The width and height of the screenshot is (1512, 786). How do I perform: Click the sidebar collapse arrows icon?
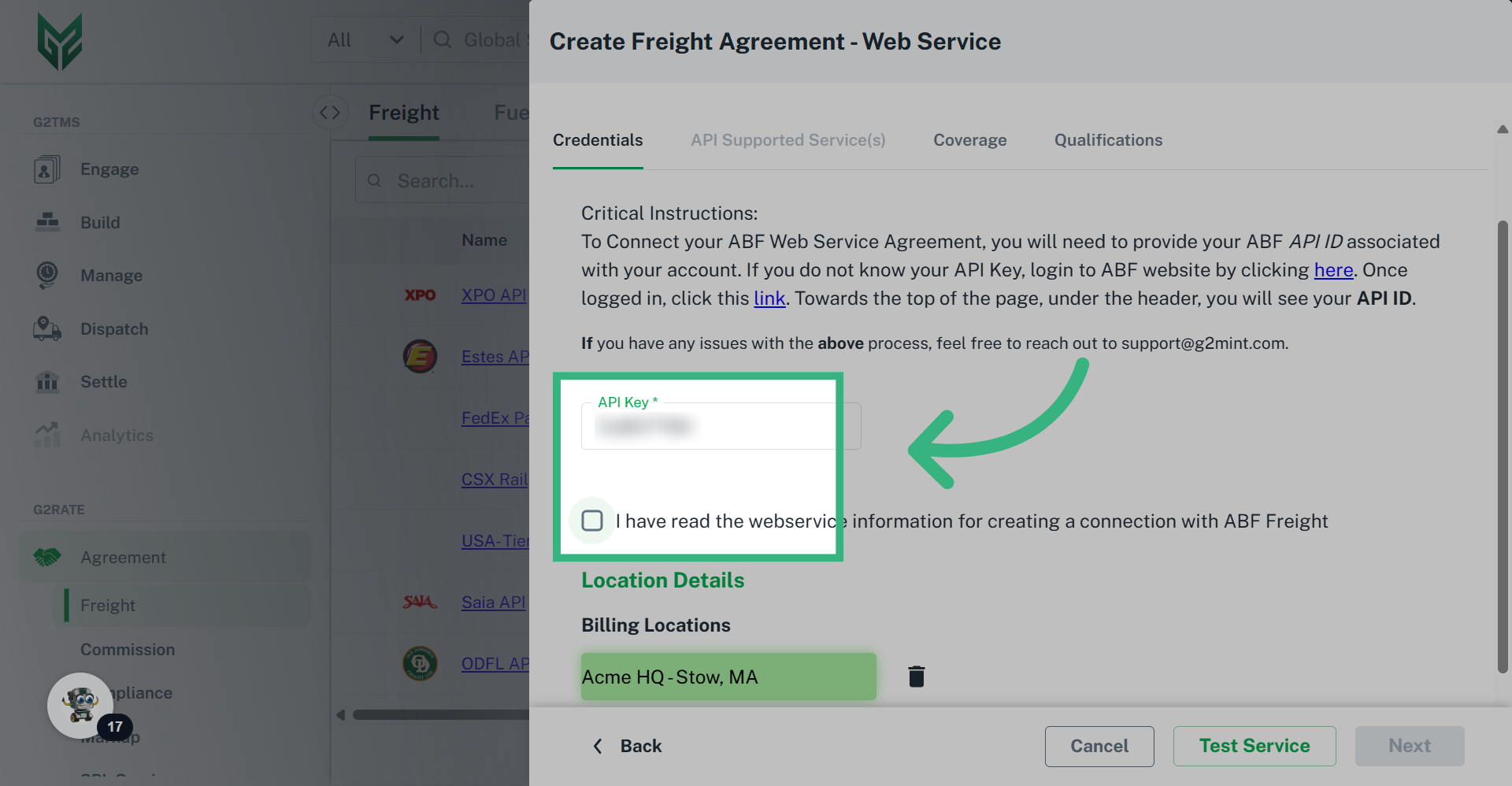[330, 113]
